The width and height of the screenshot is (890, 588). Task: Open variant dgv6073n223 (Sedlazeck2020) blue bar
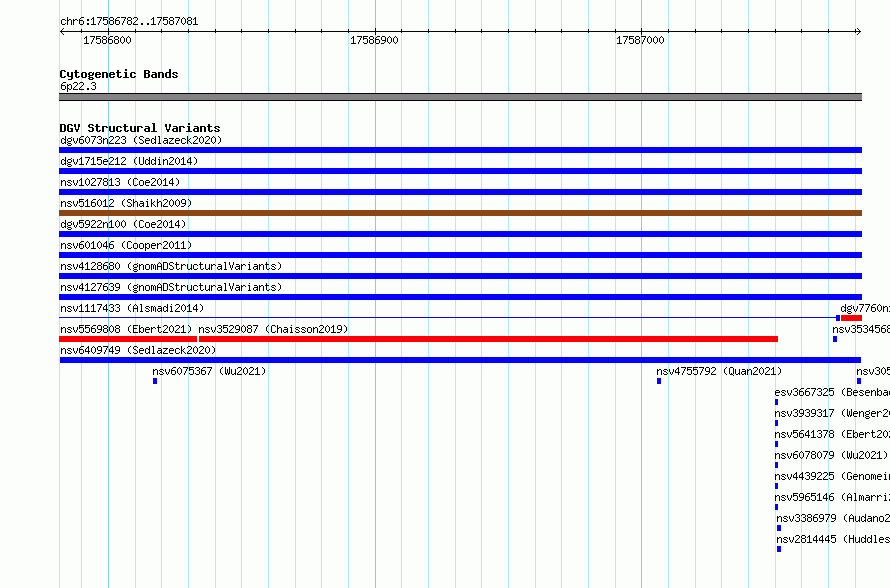pos(460,150)
